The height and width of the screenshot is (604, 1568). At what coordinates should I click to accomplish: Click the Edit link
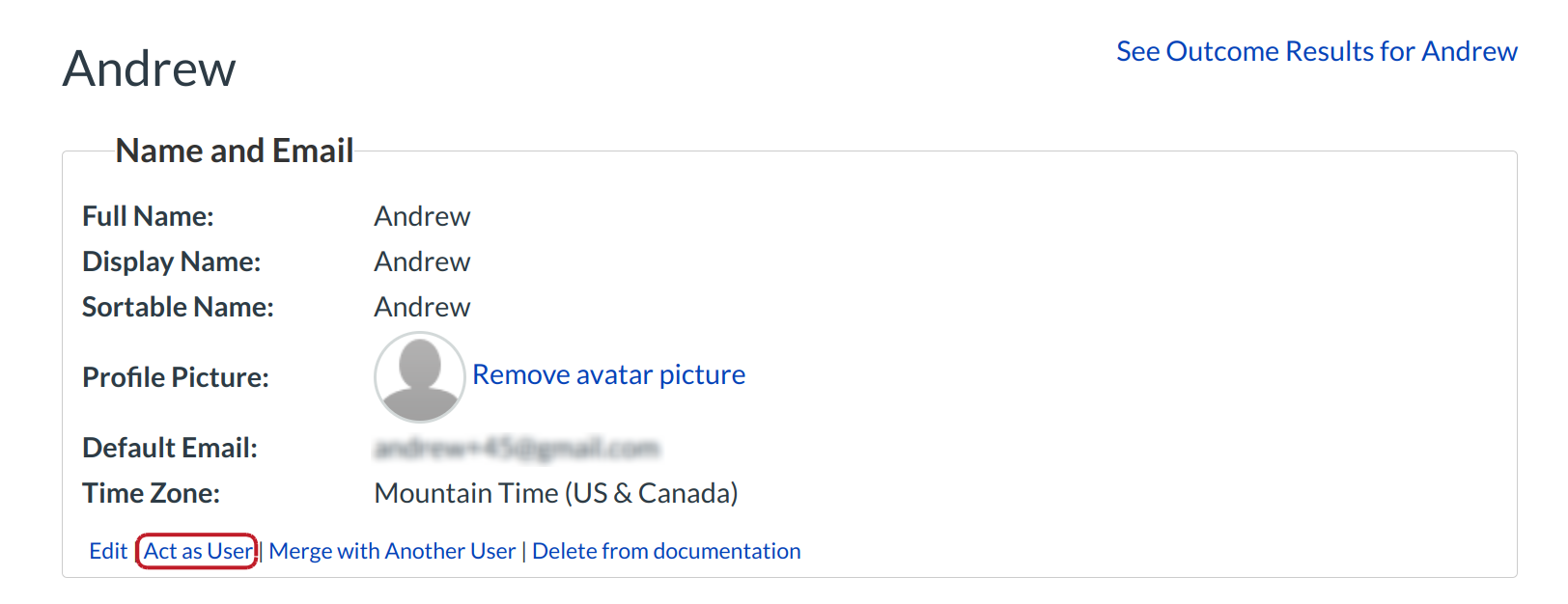click(108, 551)
